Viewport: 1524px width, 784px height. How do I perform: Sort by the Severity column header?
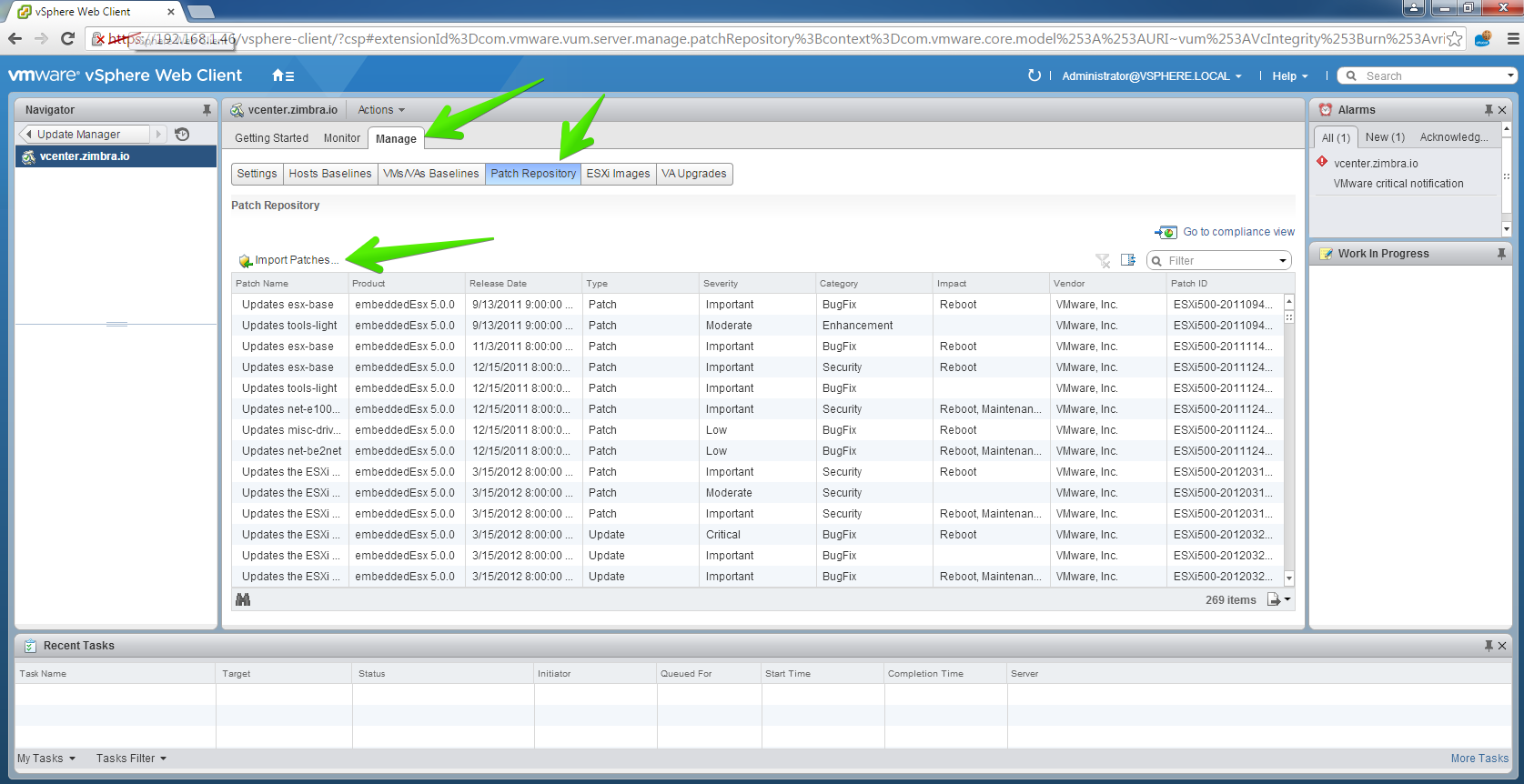[757, 284]
